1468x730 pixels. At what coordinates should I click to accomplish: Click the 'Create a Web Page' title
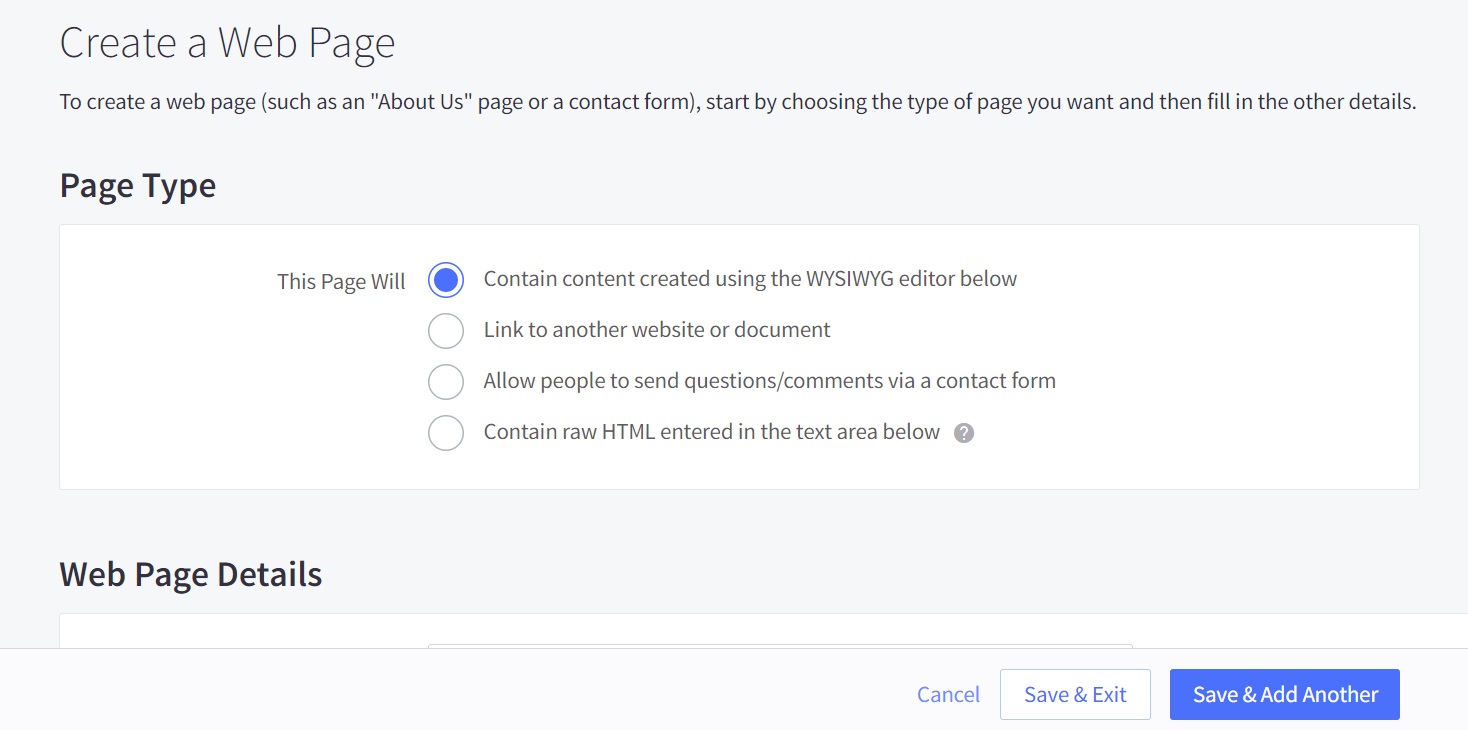pos(227,43)
